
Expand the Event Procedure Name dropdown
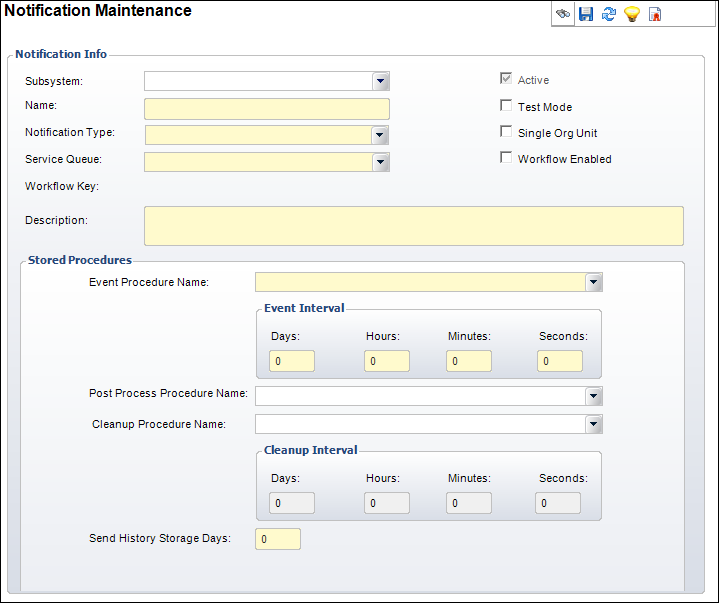tap(594, 282)
